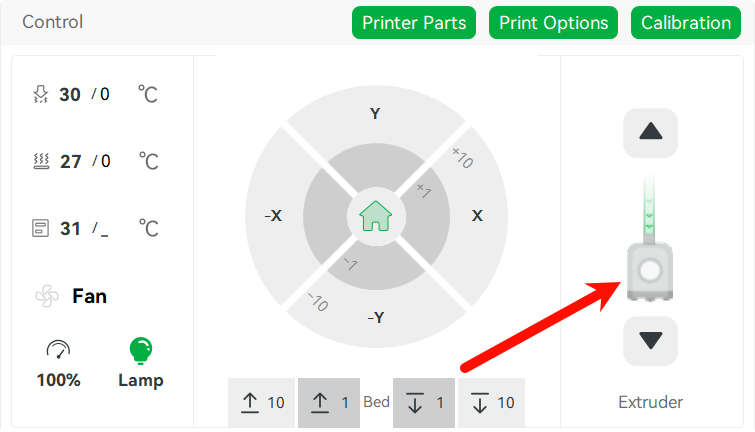Retract filament with extruder up arrow

click(x=650, y=132)
